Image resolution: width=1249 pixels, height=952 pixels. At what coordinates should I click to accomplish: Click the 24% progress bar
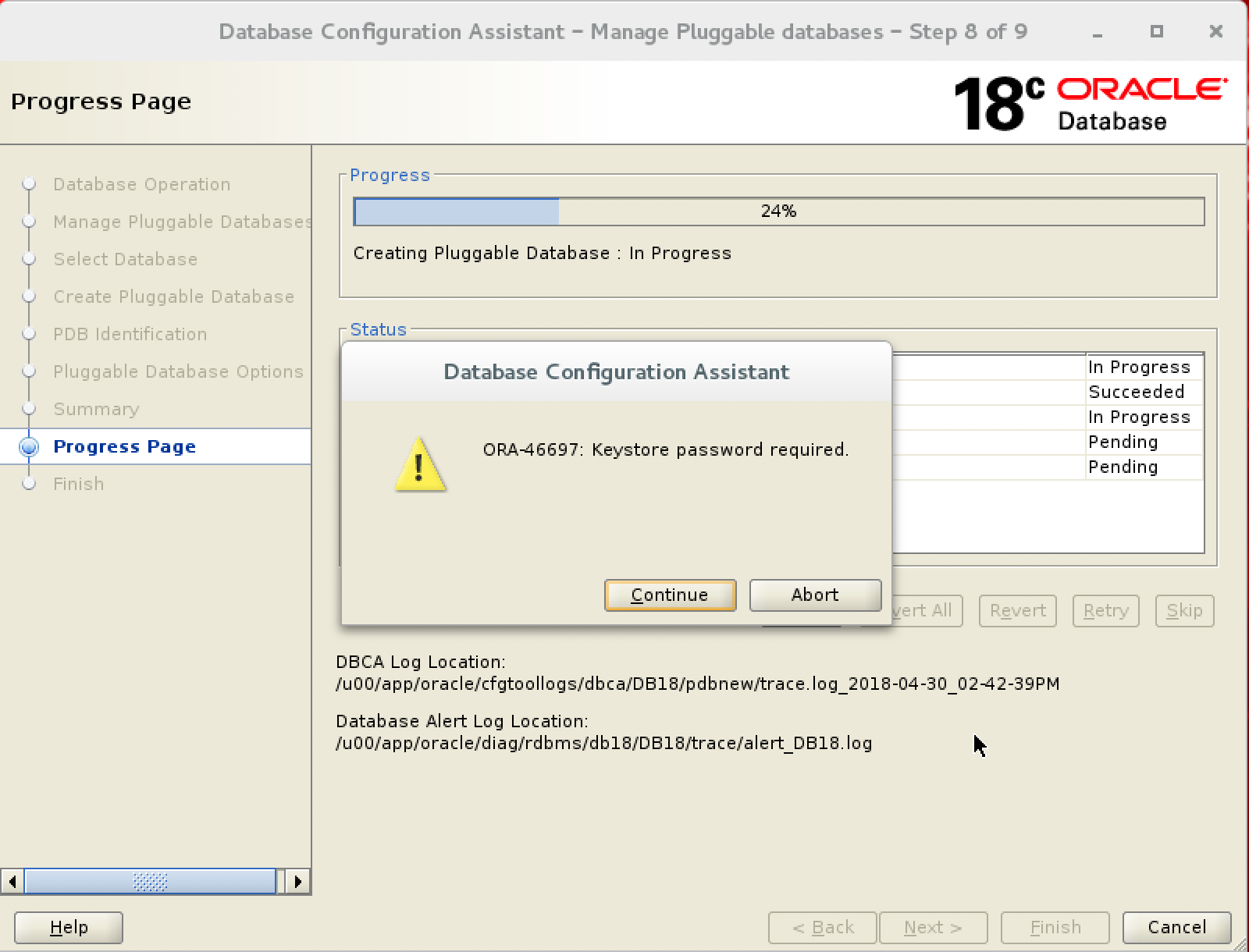tap(778, 211)
